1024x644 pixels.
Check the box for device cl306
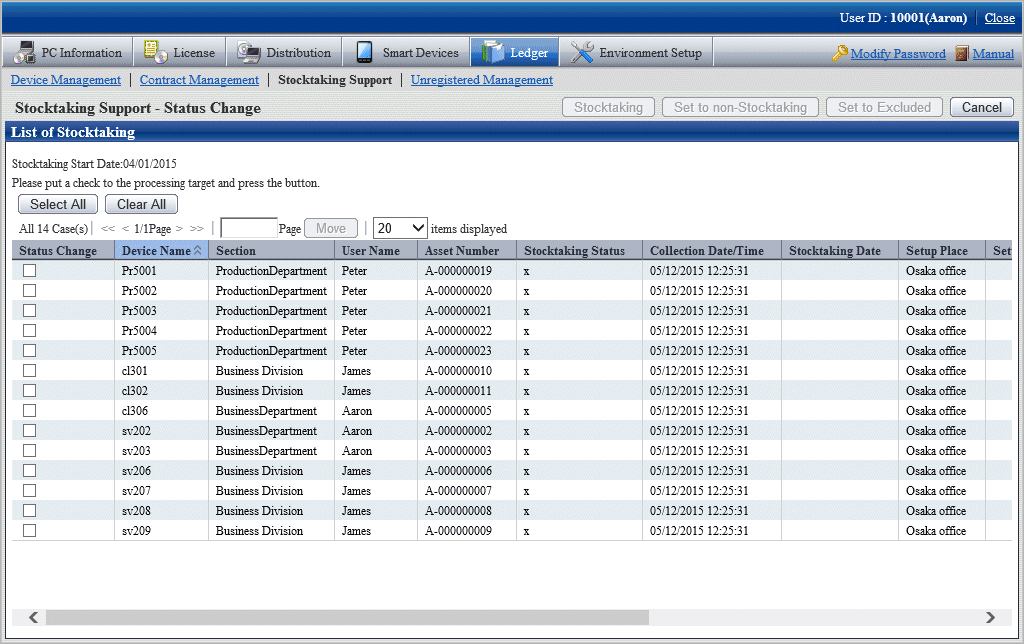coord(29,411)
